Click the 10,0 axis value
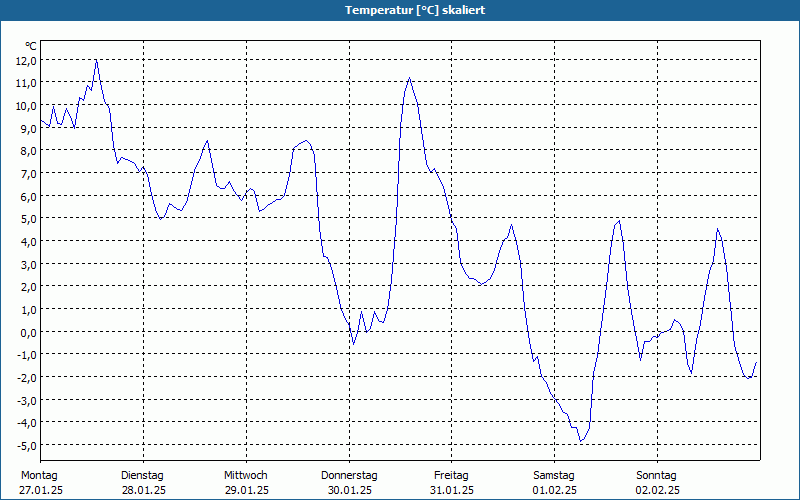 (x=27, y=106)
